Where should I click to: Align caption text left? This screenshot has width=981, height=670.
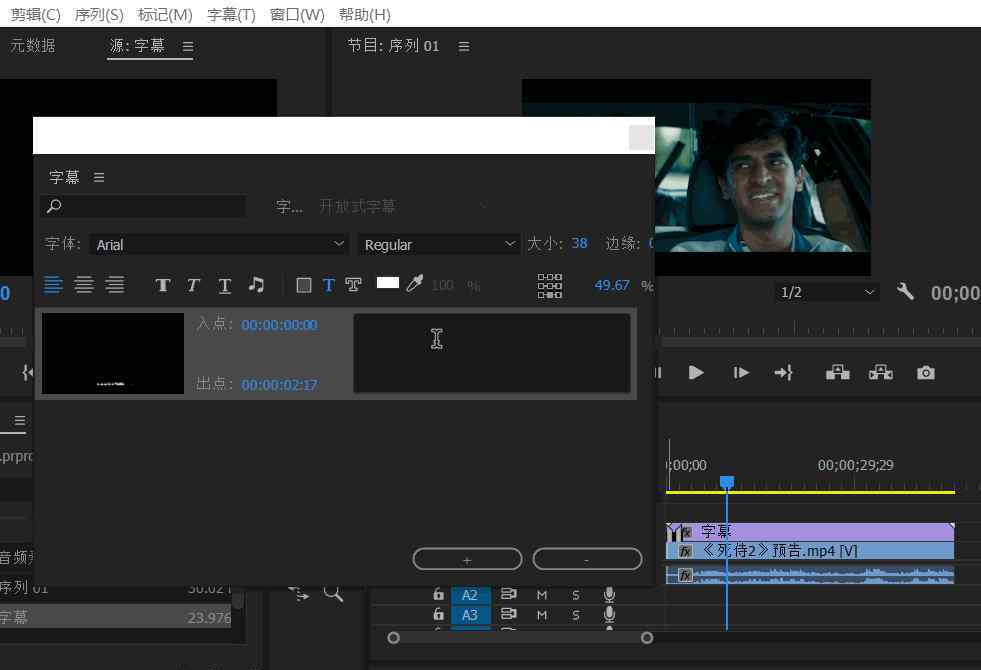coord(53,285)
